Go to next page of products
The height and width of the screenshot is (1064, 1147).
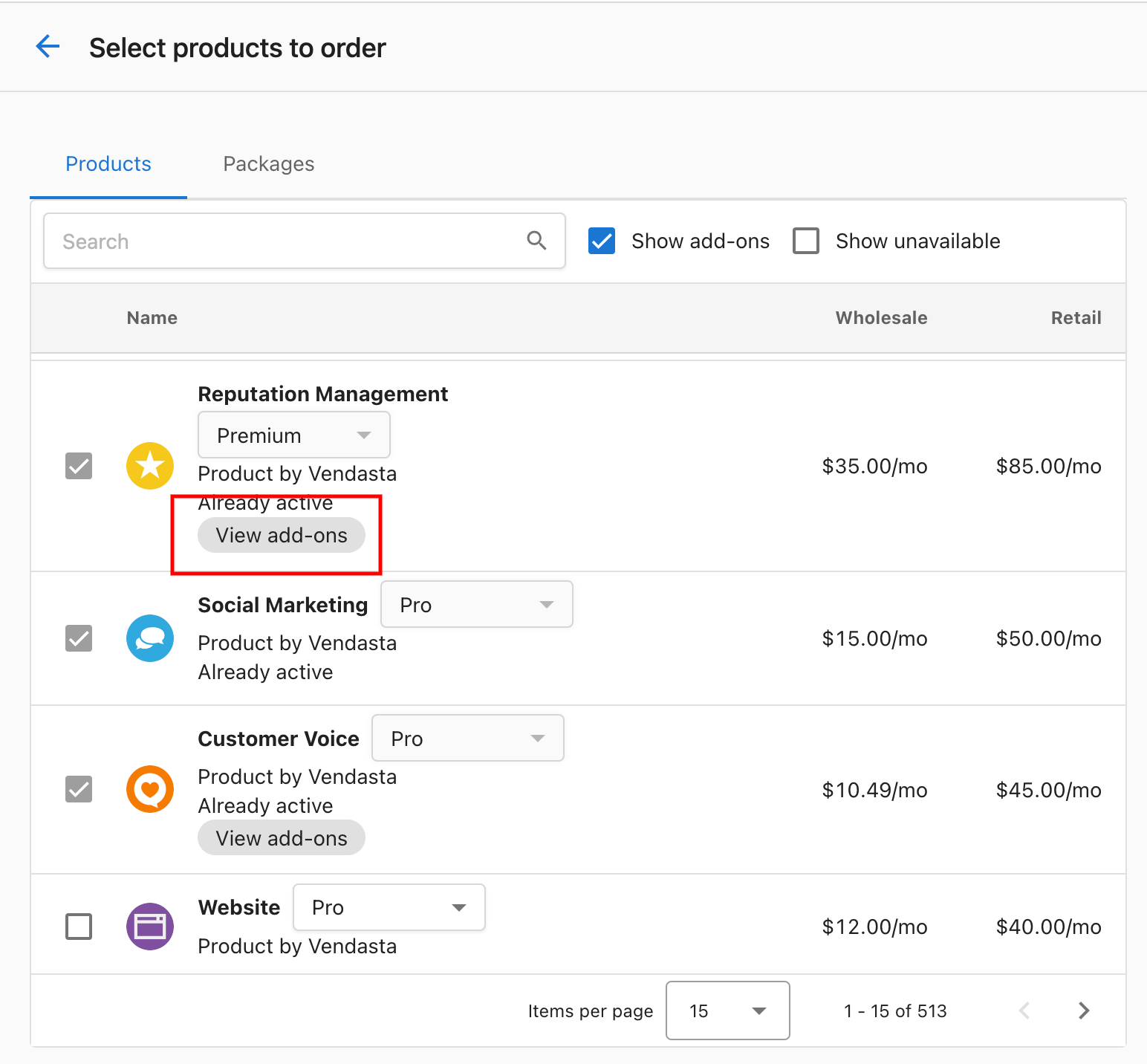[1084, 1011]
